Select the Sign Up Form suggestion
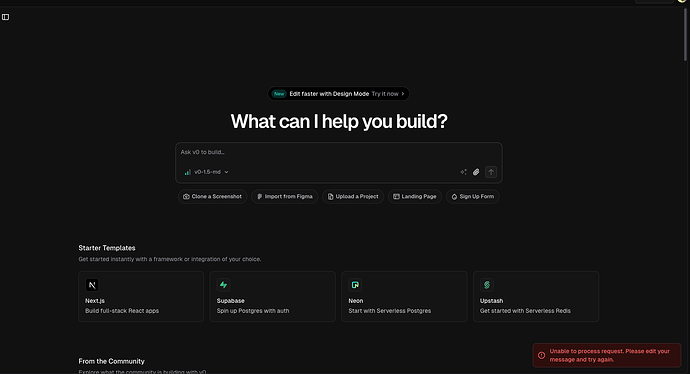Viewport: 690px width, 374px height. [473, 197]
